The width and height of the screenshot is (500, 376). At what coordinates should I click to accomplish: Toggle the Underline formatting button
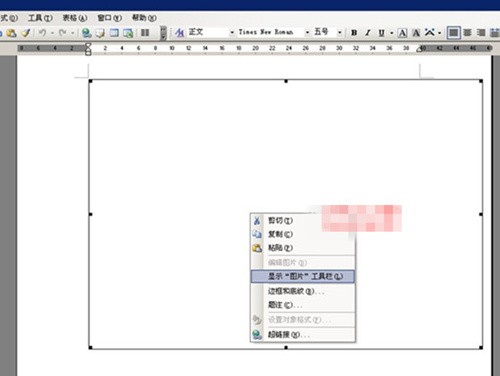(381, 33)
